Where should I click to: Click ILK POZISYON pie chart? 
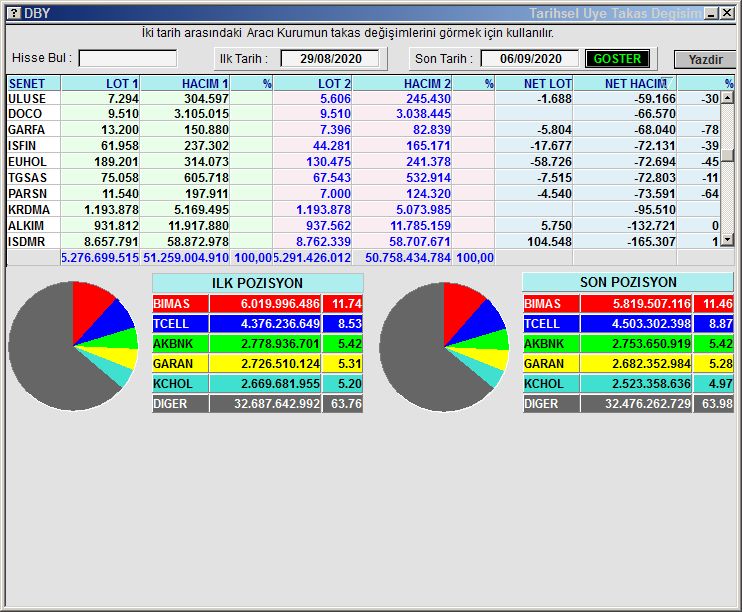[73, 346]
